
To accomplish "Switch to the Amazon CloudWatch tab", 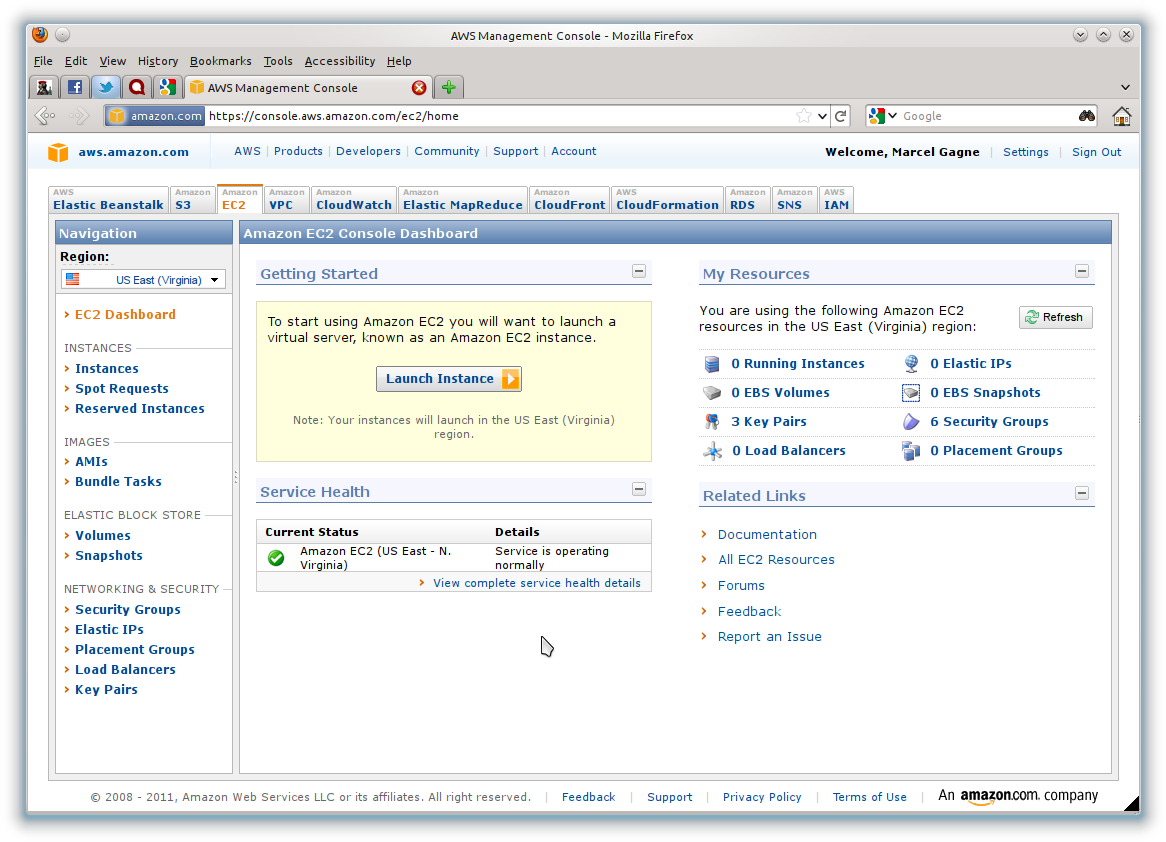I will pos(353,199).
